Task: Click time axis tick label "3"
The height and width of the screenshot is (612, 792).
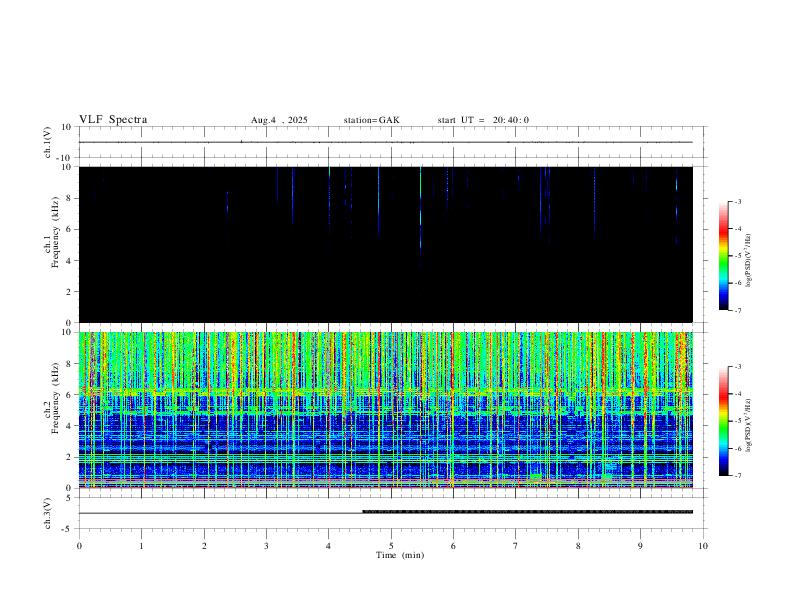Action: 266,546
